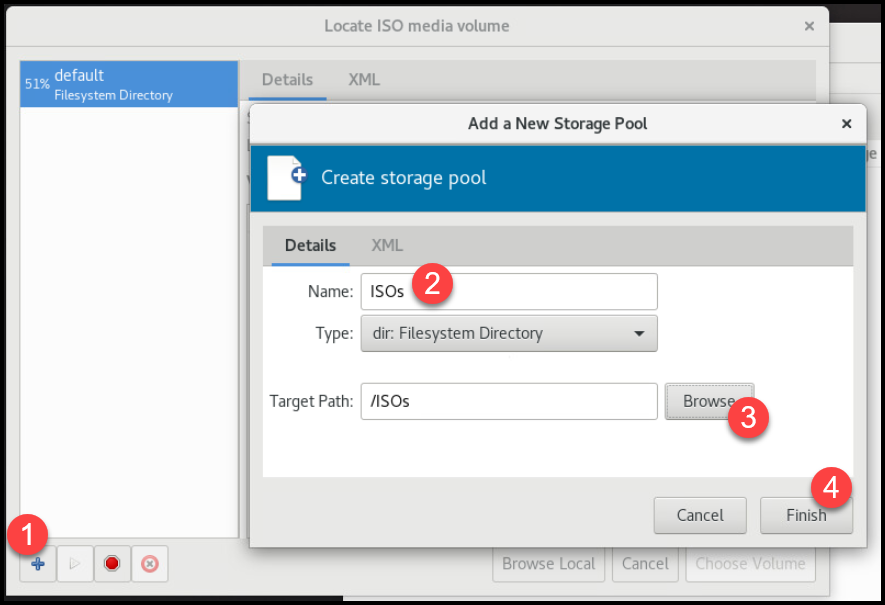Screen dimensions: 885x605
Task: Switch to the XML tab in the pool dialog
Action: point(387,245)
